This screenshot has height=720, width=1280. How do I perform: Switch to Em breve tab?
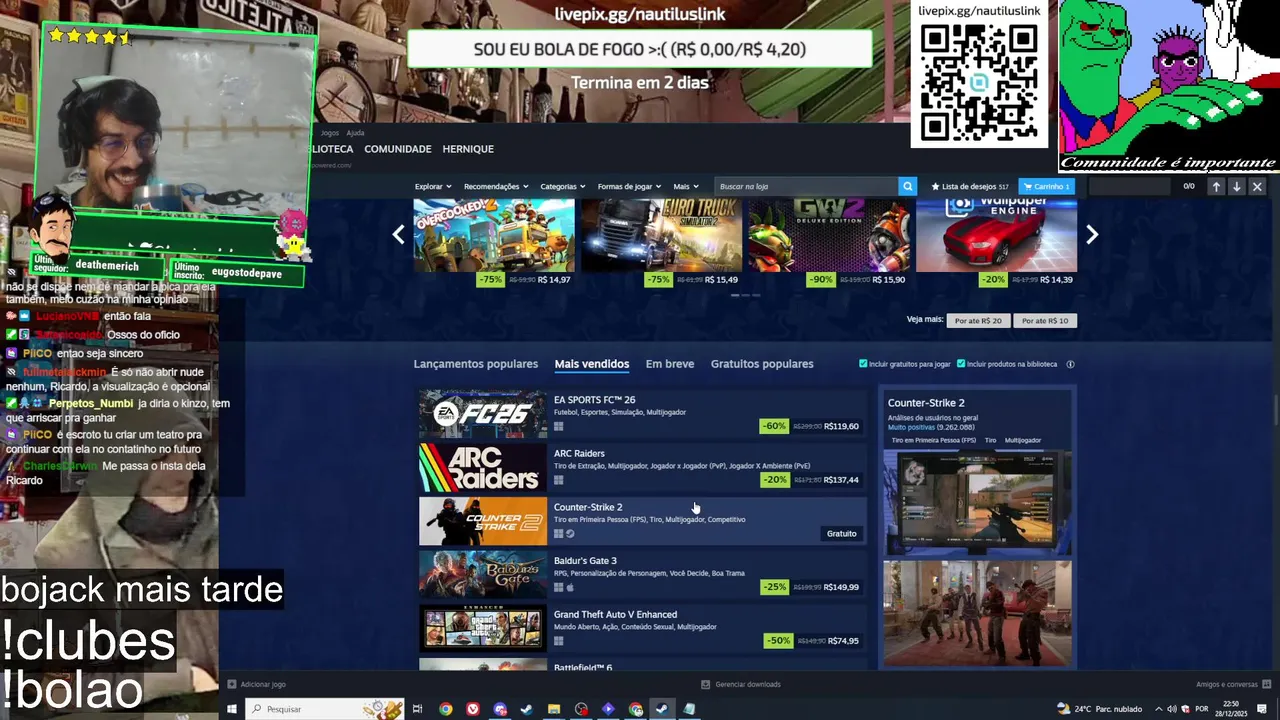(670, 364)
